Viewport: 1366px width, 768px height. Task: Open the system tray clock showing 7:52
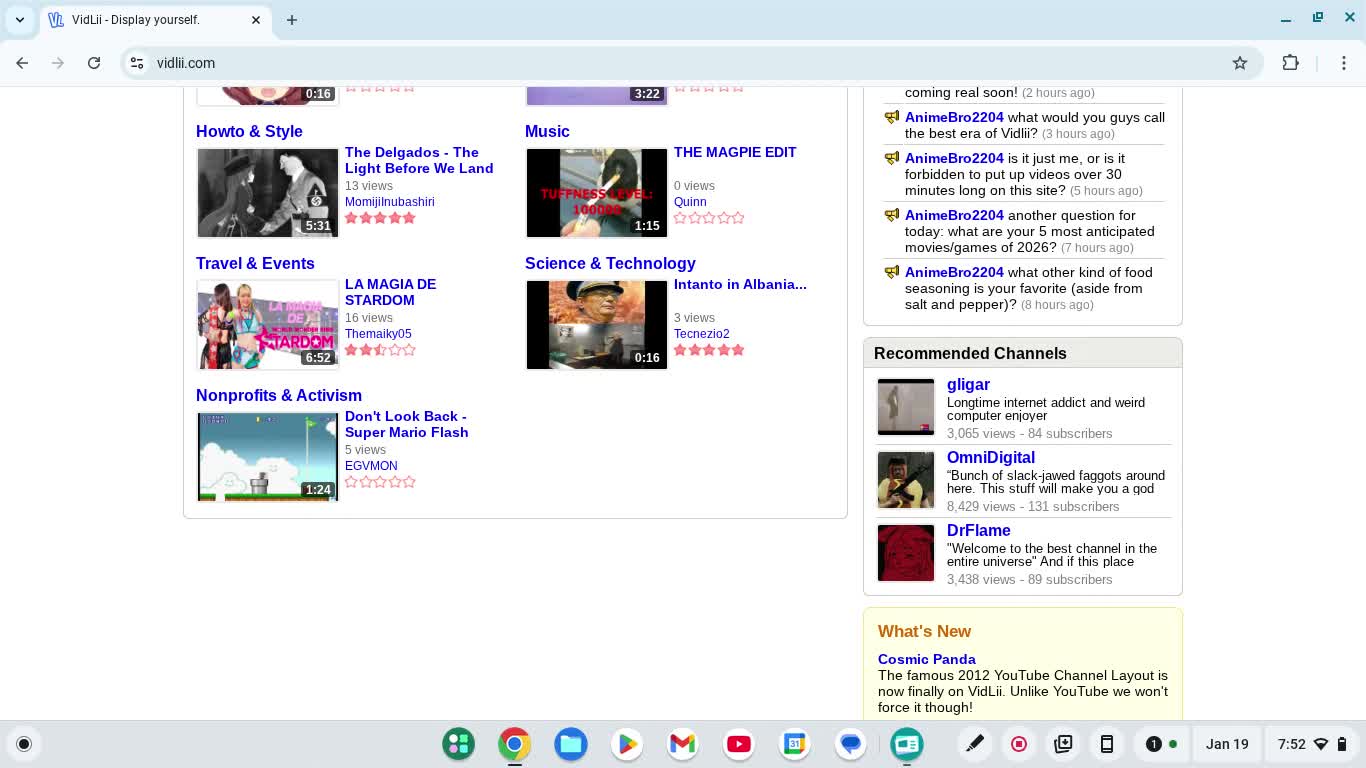[x=1291, y=744]
